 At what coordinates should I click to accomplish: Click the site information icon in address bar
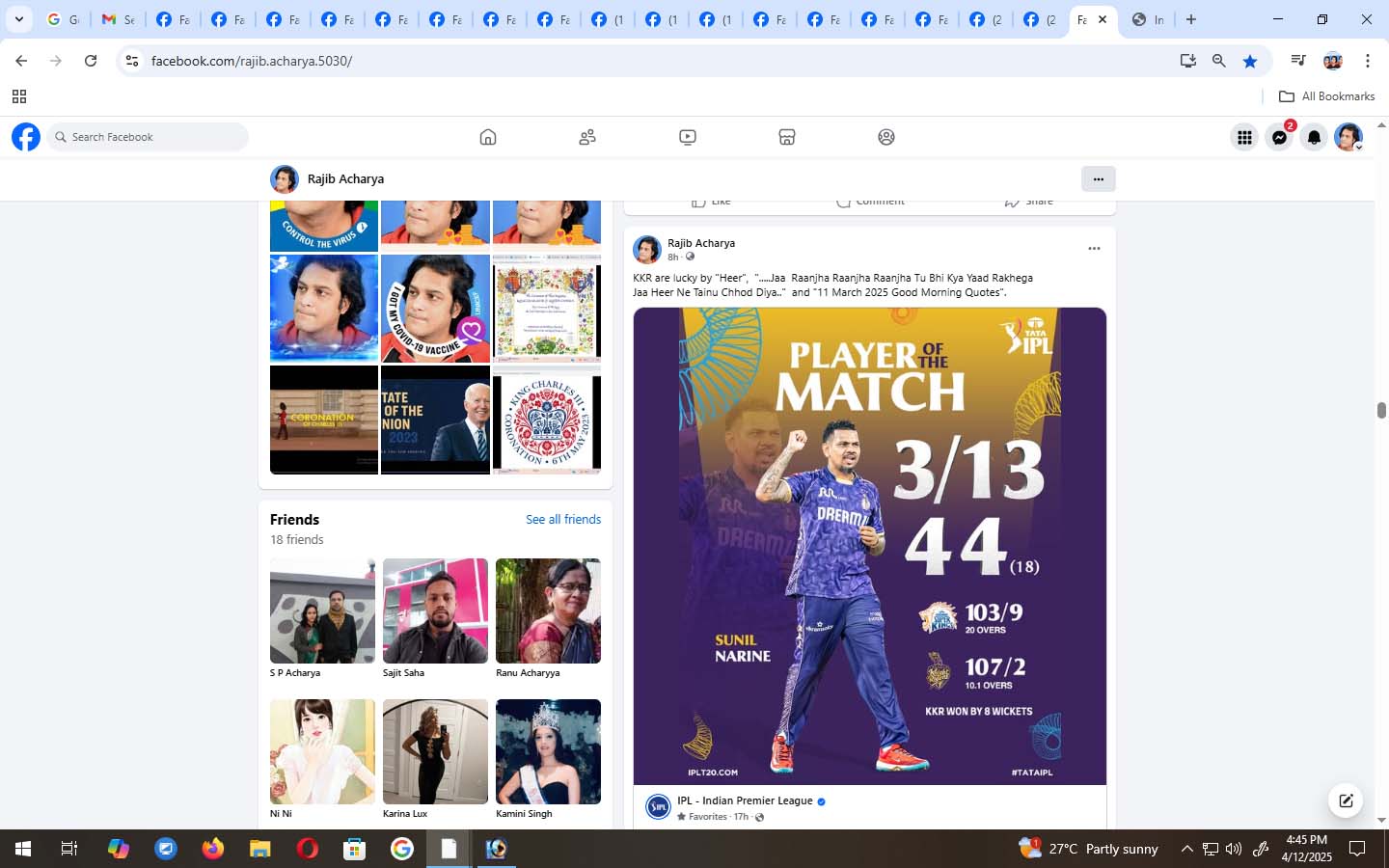coord(132,61)
